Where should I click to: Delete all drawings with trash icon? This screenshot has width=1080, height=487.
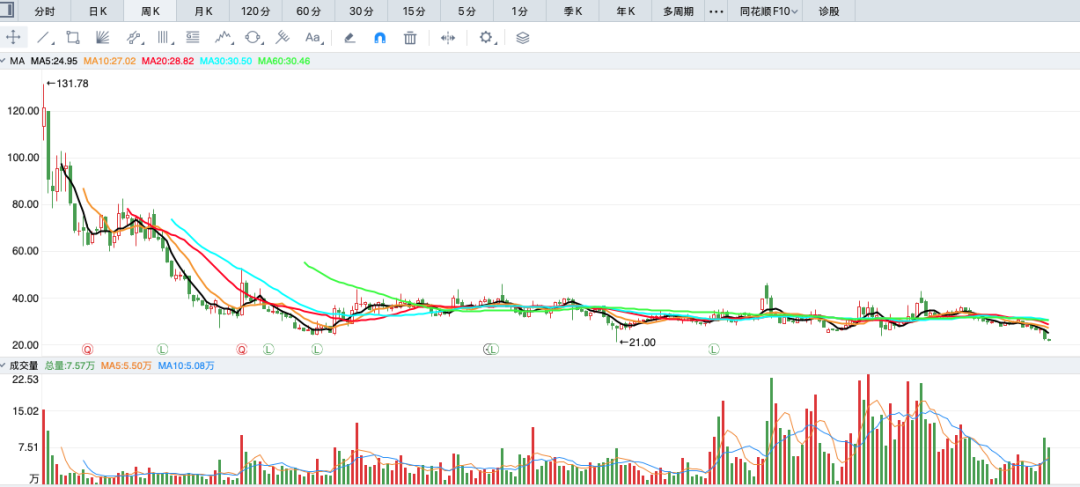[x=409, y=37]
